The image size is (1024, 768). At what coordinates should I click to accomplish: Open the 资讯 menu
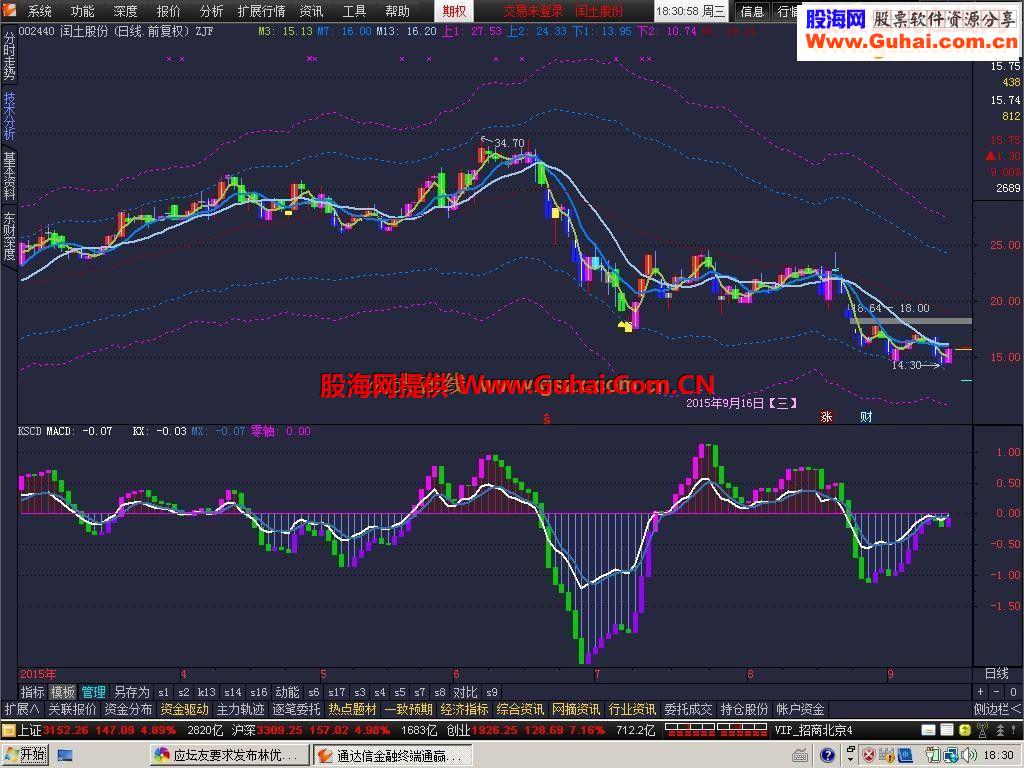311,11
